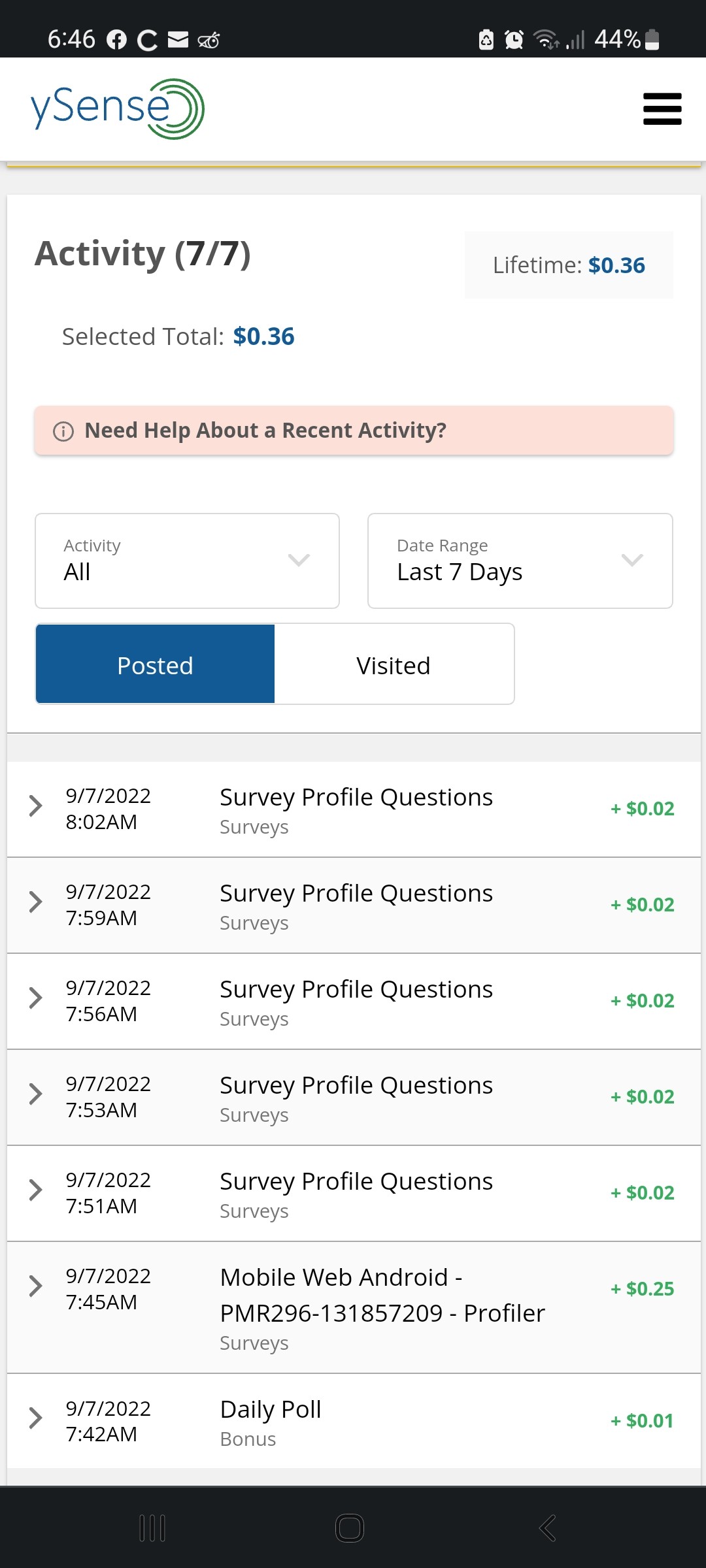Expand the 8:02AM Survey Profile Questions entry
706x1568 pixels.
point(36,806)
